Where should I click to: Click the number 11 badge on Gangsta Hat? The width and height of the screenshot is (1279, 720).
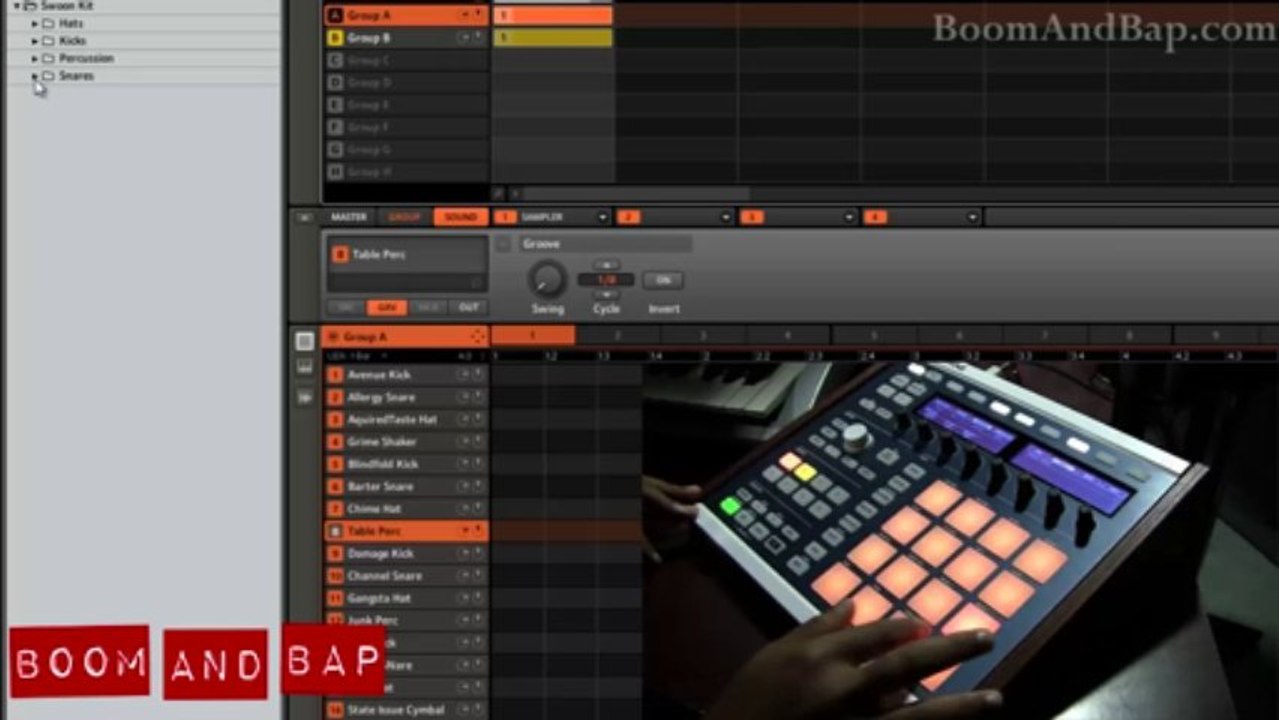[336, 598]
